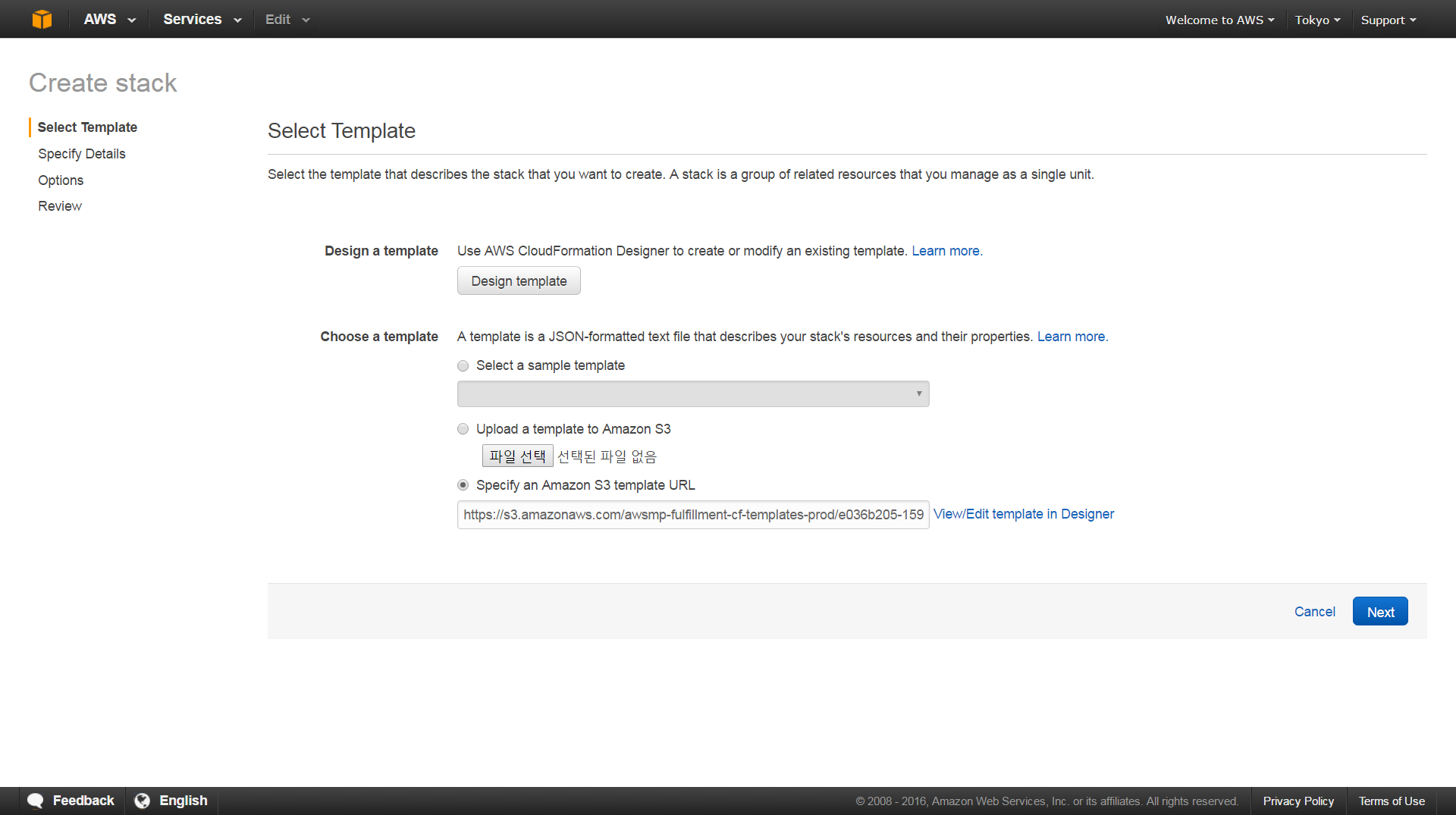Click the globe language icon
This screenshot has width=1456, height=815.
click(x=142, y=801)
